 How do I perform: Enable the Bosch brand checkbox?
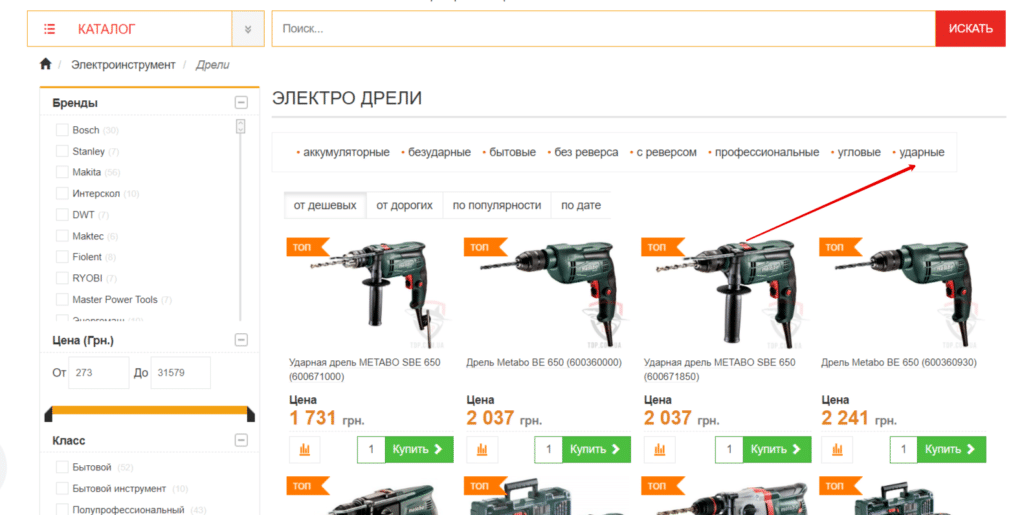coord(62,130)
